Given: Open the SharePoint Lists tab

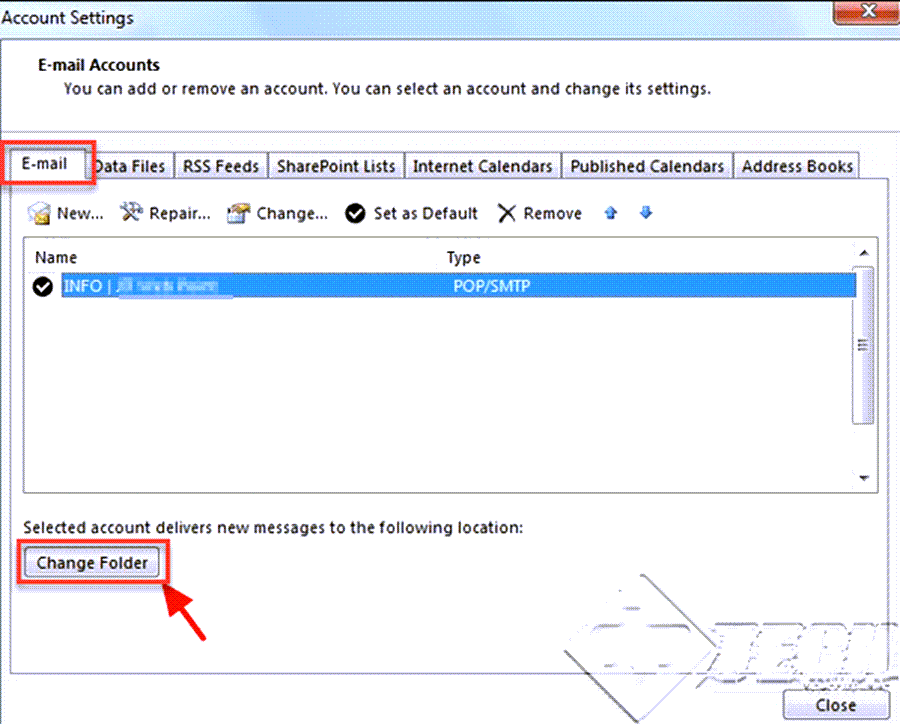Looking at the screenshot, I should [x=336, y=166].
